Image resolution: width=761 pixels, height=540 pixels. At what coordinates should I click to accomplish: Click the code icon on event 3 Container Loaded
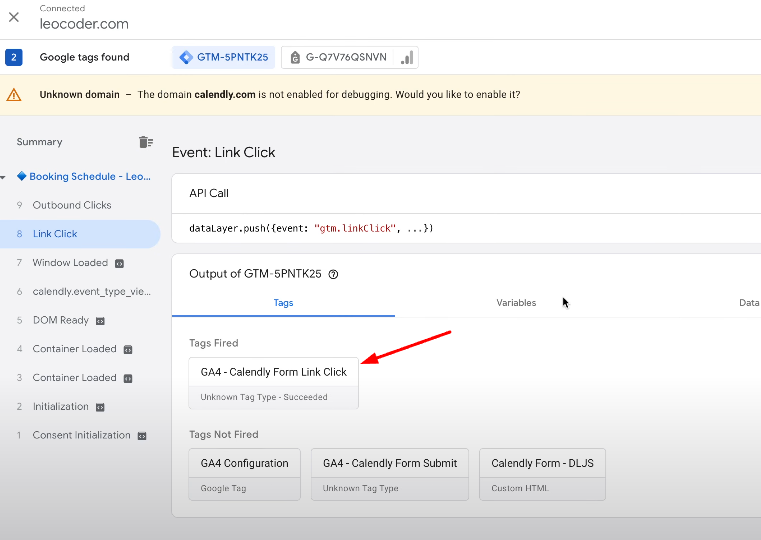click(x=128, y=378)
